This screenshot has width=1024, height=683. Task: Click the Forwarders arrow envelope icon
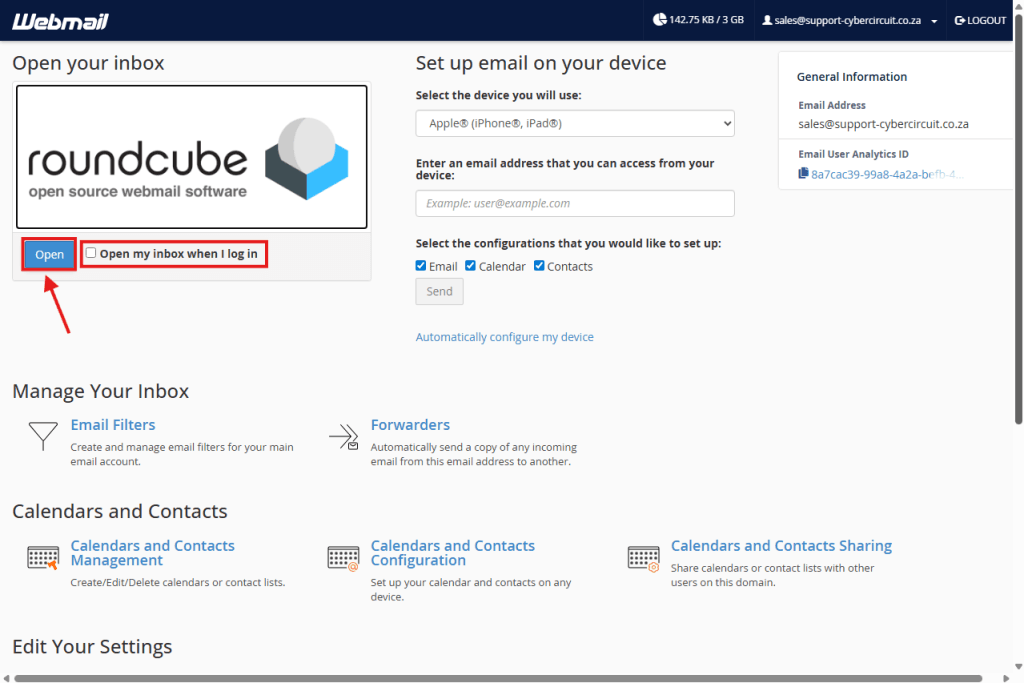point(343,437)
